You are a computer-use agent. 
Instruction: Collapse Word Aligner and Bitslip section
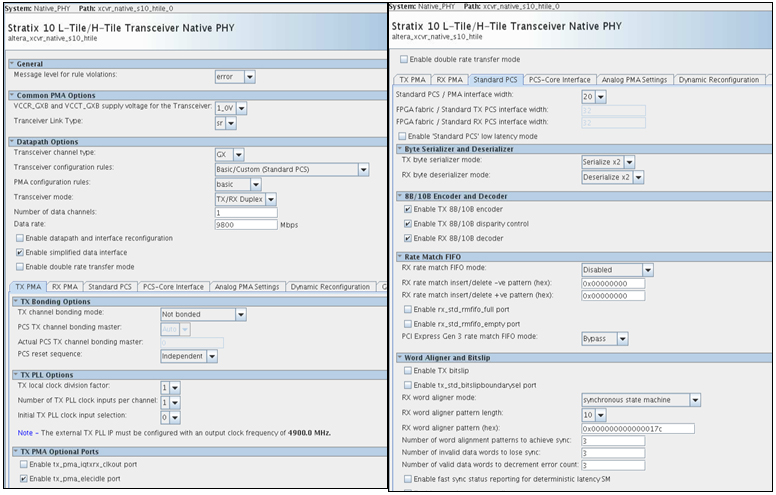pos(400,357)
